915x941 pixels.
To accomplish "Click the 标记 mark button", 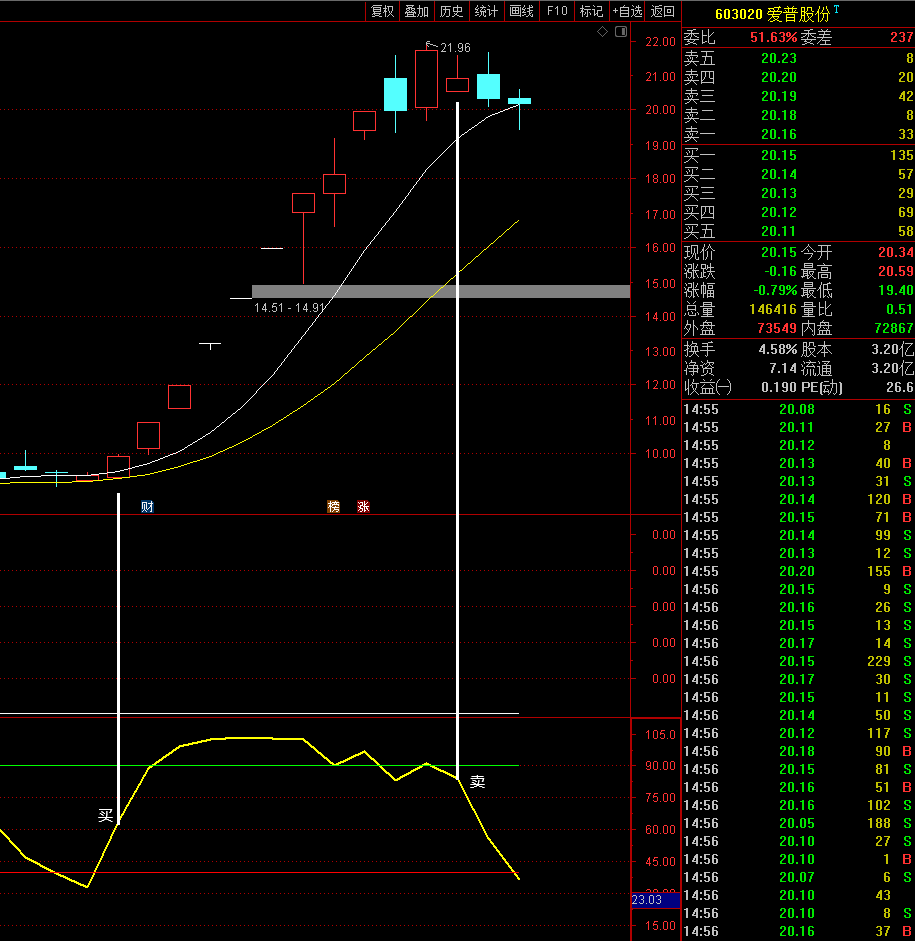I will click(x=591, y=11).
